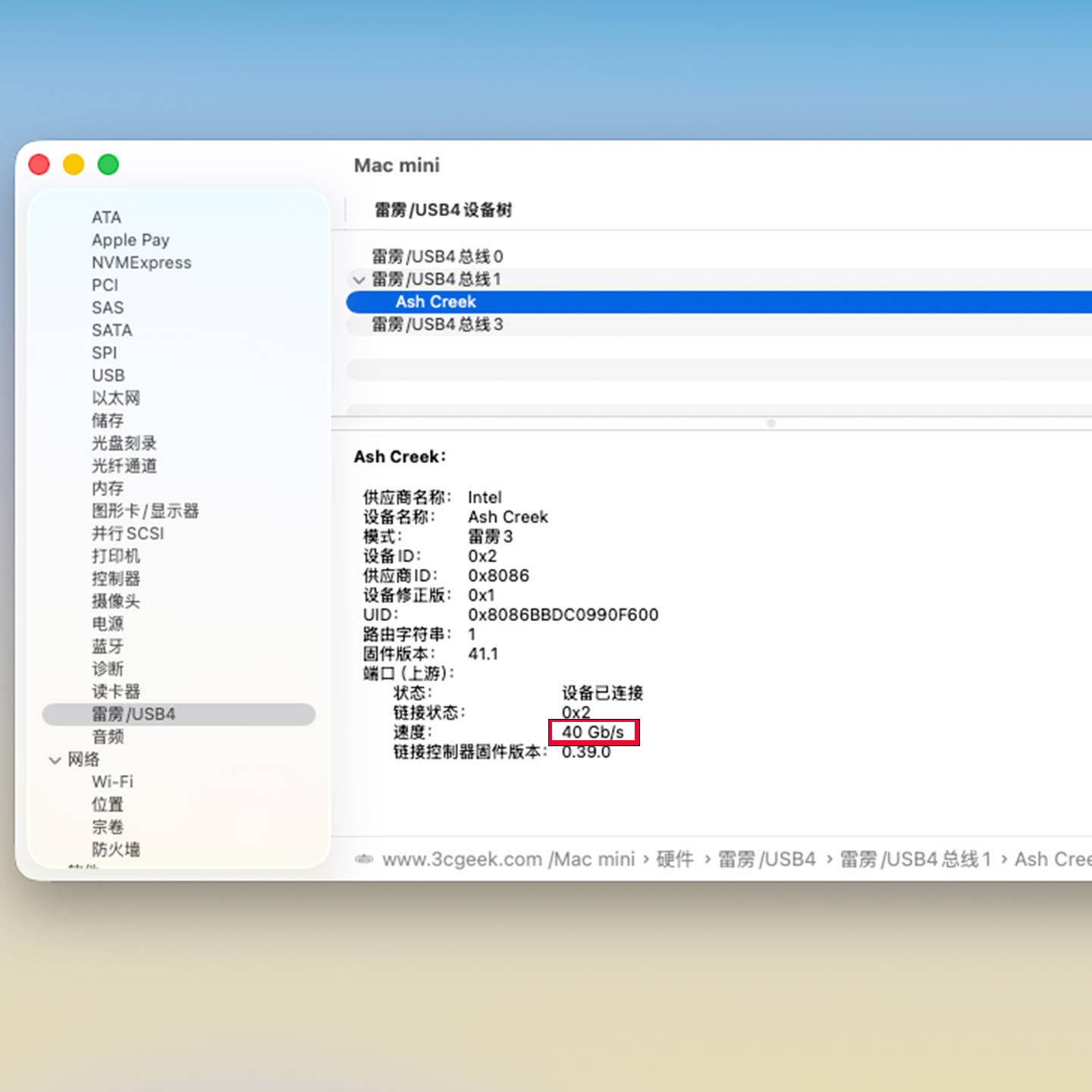Image resolution: width=1092 pixels, height=1092 pixels.
Task: Zoom the window using the green button
Action: pyautogui.click(x=108, y=165)
